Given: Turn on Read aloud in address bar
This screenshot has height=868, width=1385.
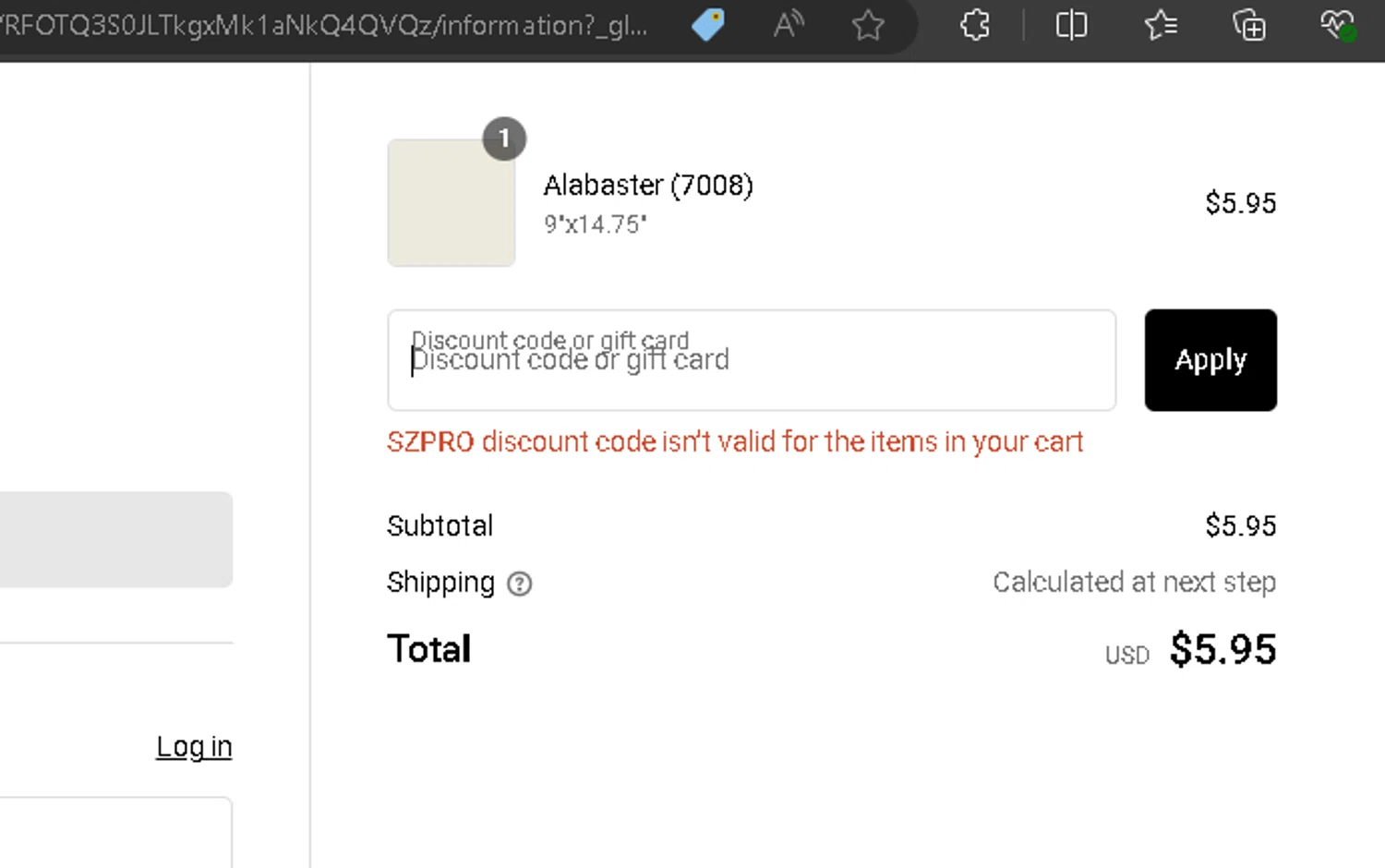Looking at the screenshot, I should pos(788,25).
